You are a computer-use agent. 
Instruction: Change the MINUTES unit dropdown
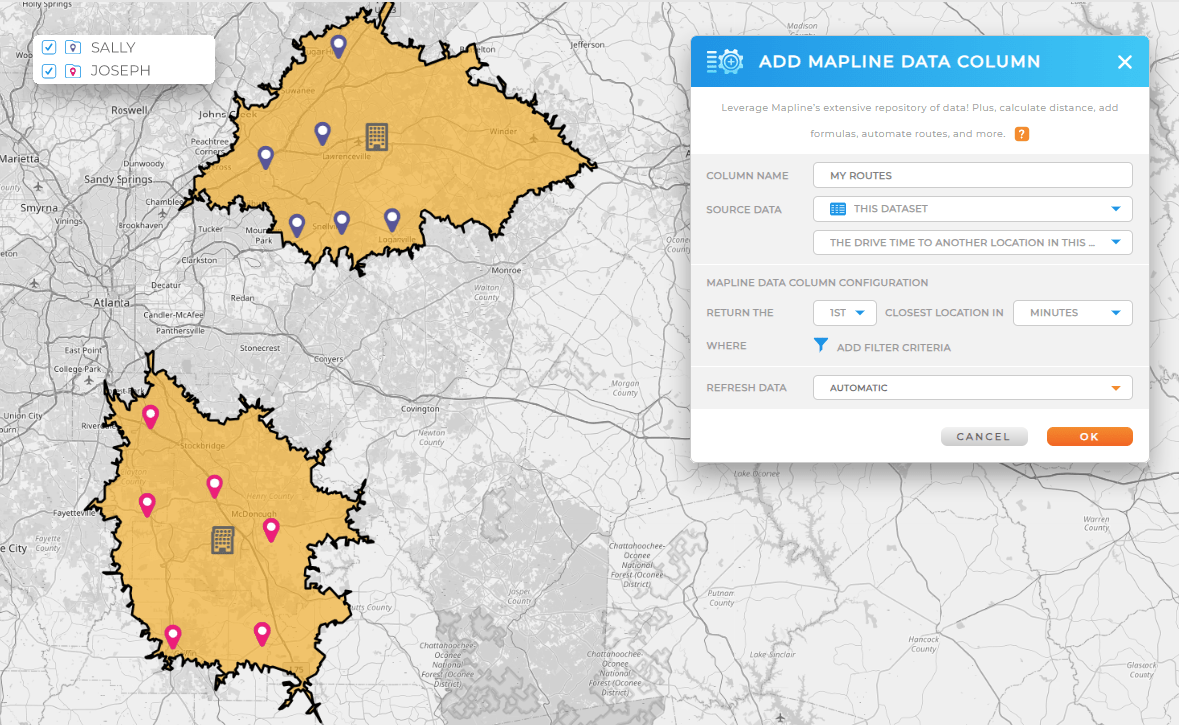1072,313
